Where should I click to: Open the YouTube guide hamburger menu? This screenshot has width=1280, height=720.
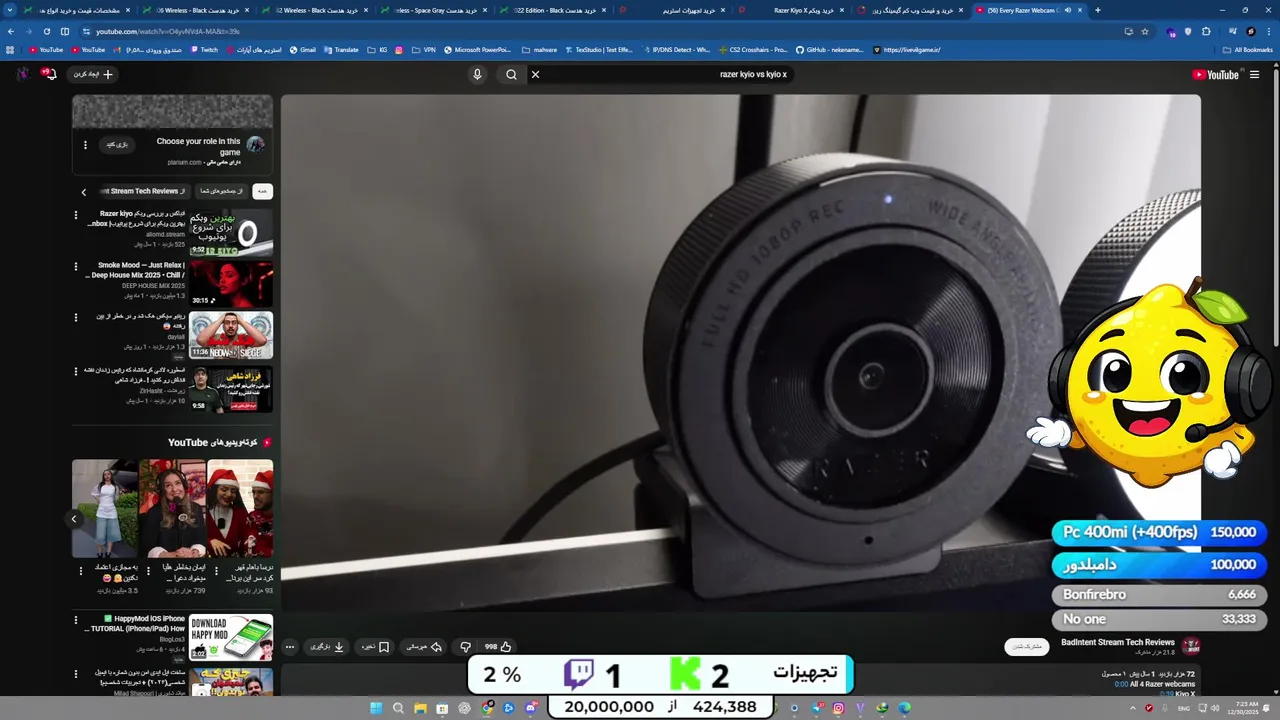coord(1254,74)
